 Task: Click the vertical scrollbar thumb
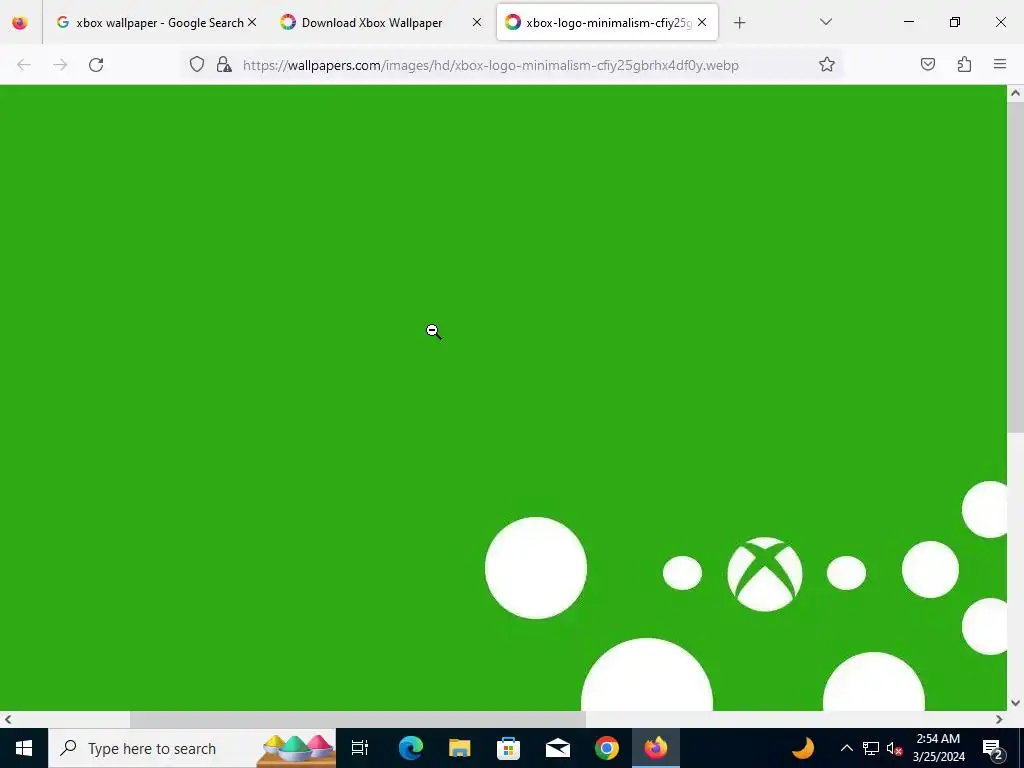[1016, 266]
